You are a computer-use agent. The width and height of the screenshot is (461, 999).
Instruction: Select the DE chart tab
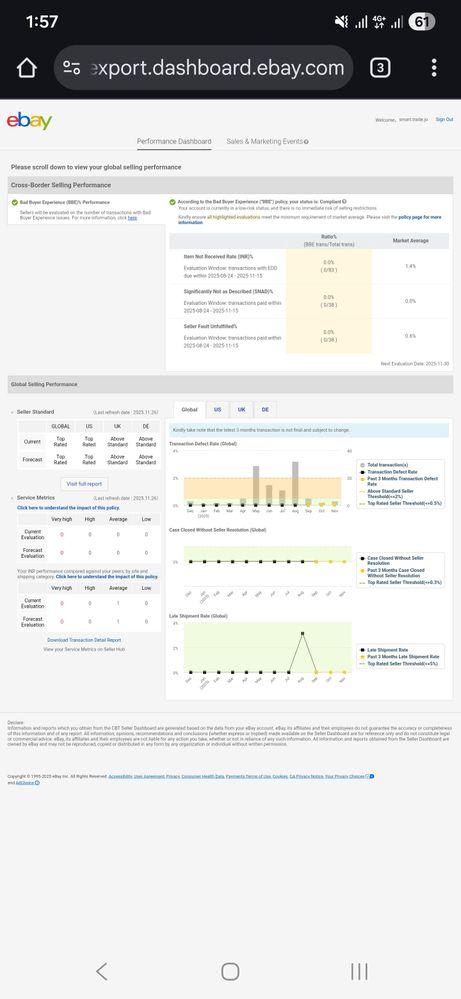coord(266,410)
